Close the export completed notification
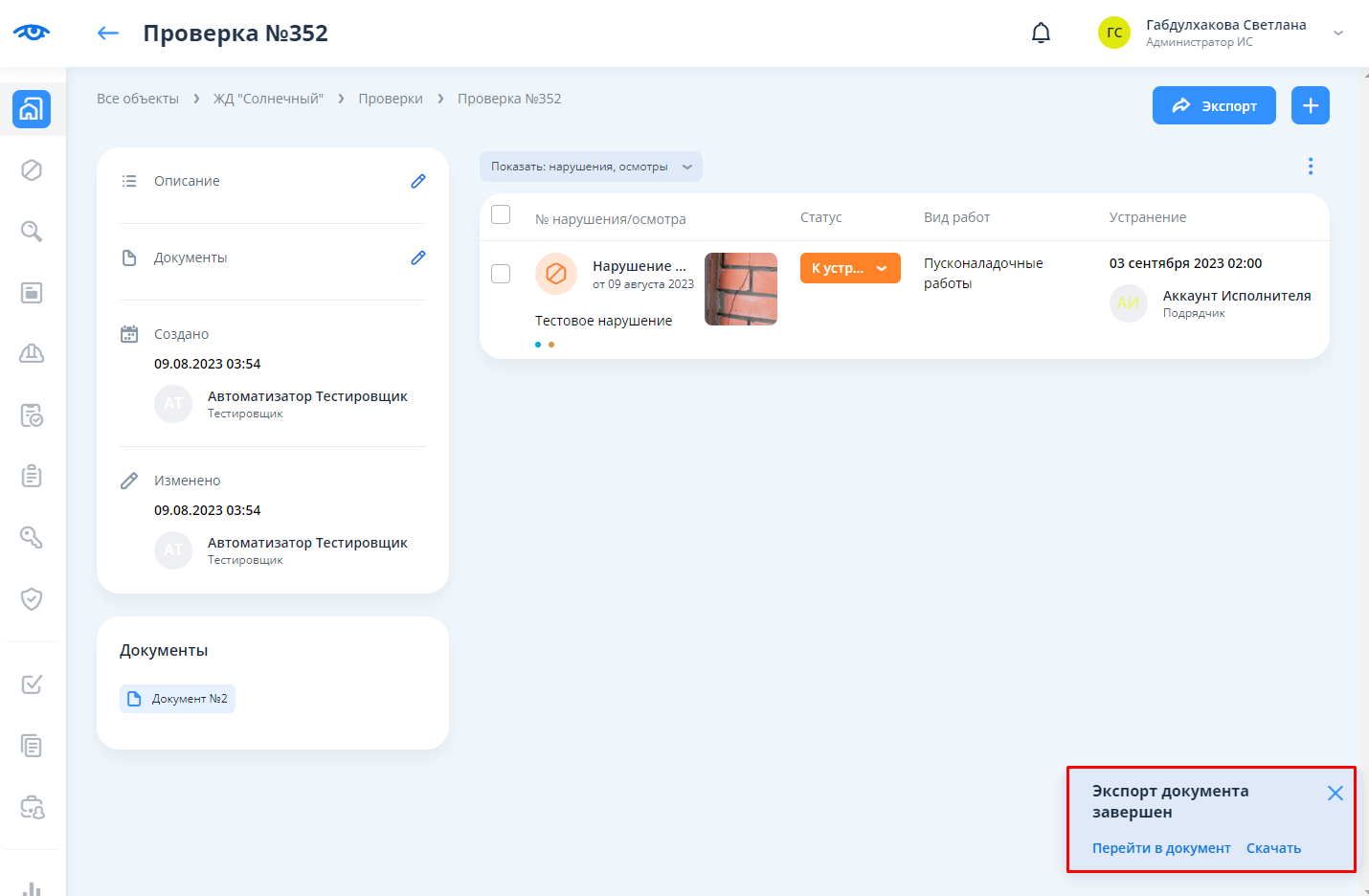Image resolution: width=1369 pixels, height=896 pixels. (1335, 793)
